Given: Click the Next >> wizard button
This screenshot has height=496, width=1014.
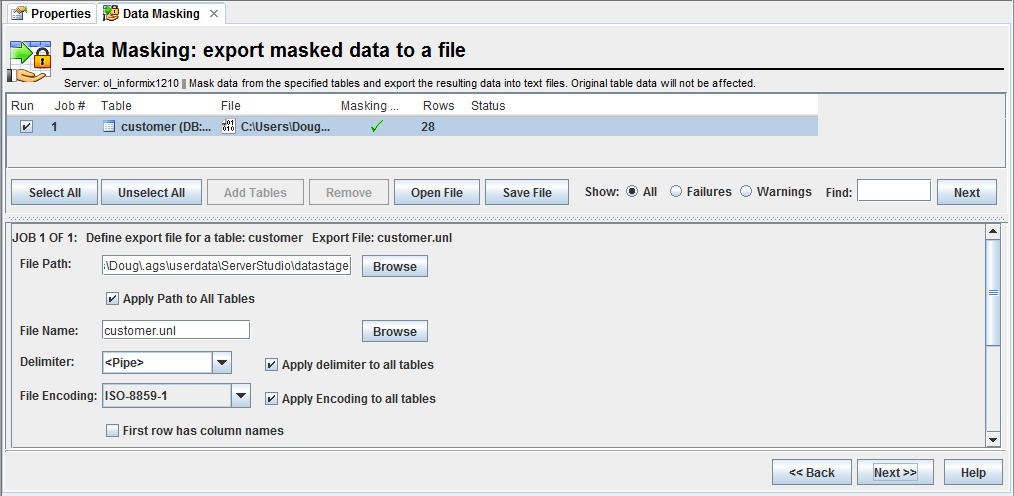Looking at the screenshot, I should tap(894, 472).
